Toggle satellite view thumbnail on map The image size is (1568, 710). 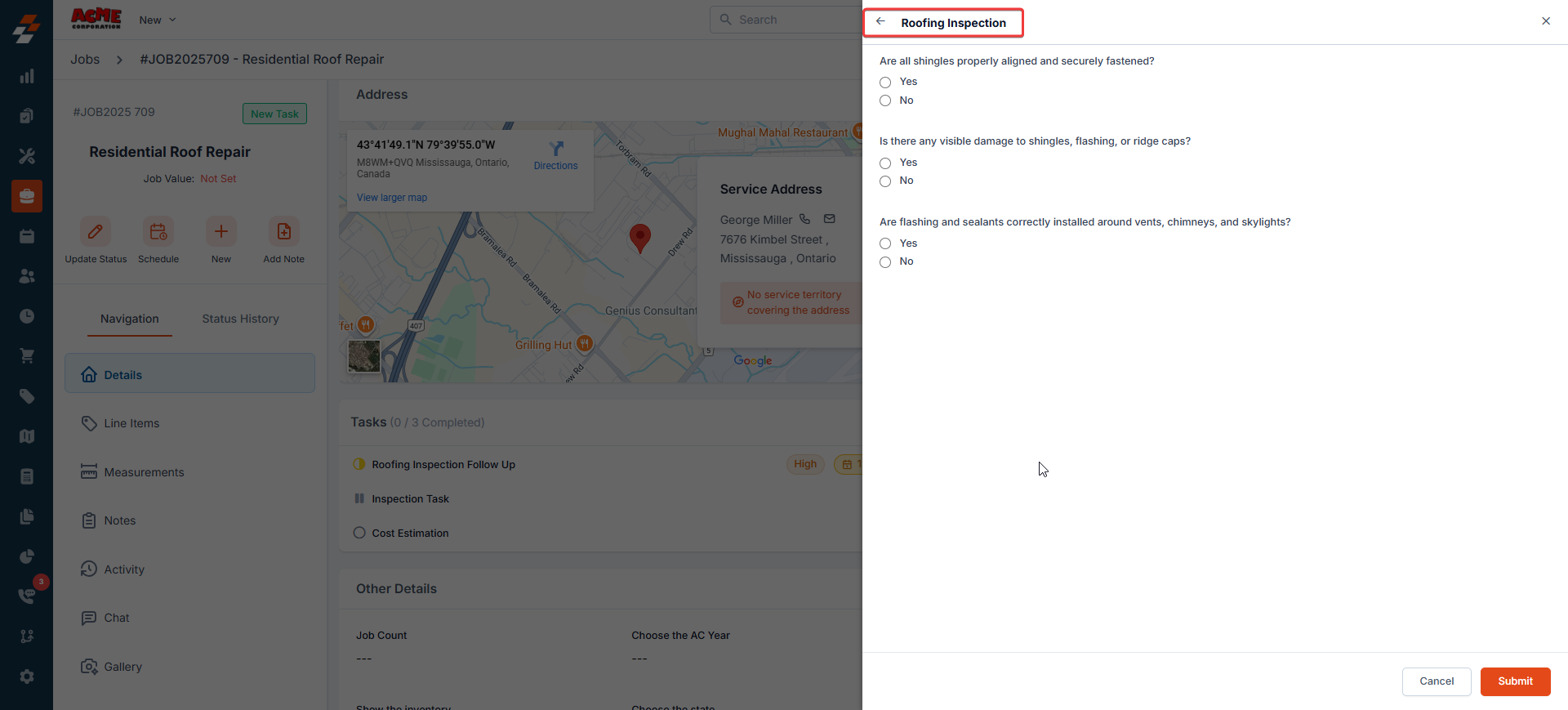click(364, 356)
